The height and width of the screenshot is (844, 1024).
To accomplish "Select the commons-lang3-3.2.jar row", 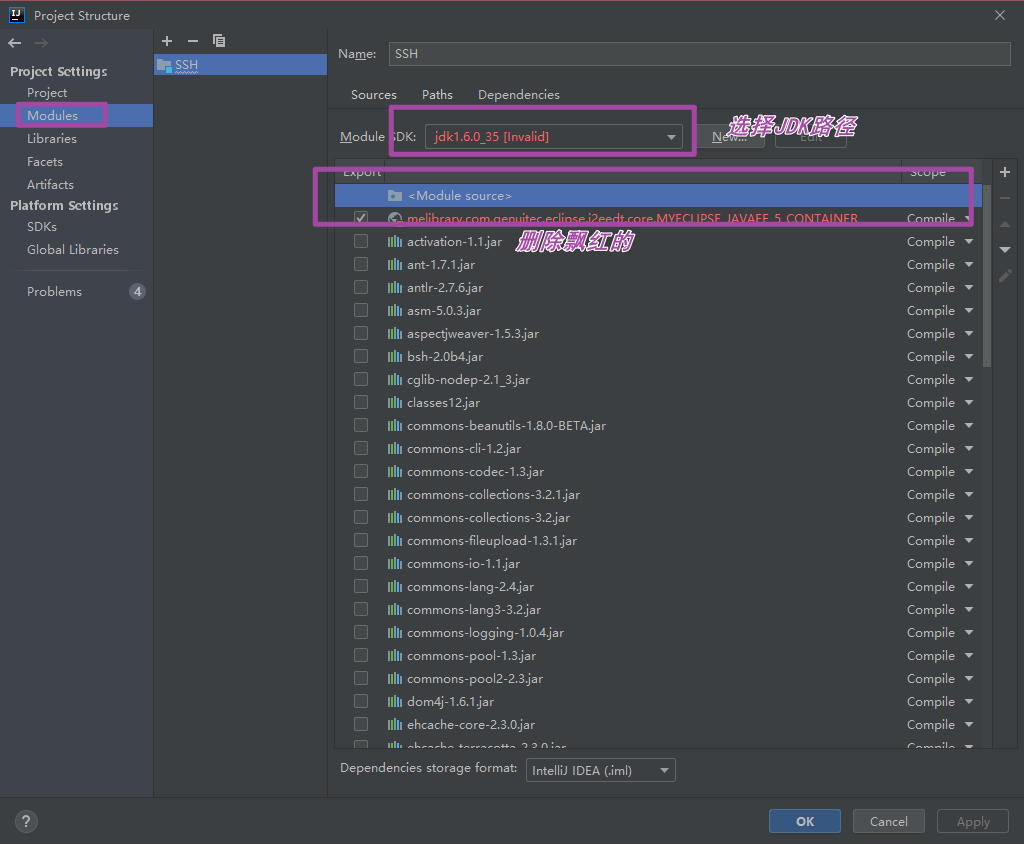I will (x=658, y=609).
